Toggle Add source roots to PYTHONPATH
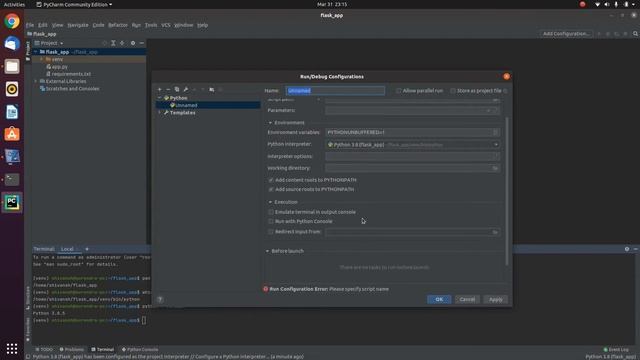Image resolution: width=640 pixels, height=360 pixels. point(271,189)
